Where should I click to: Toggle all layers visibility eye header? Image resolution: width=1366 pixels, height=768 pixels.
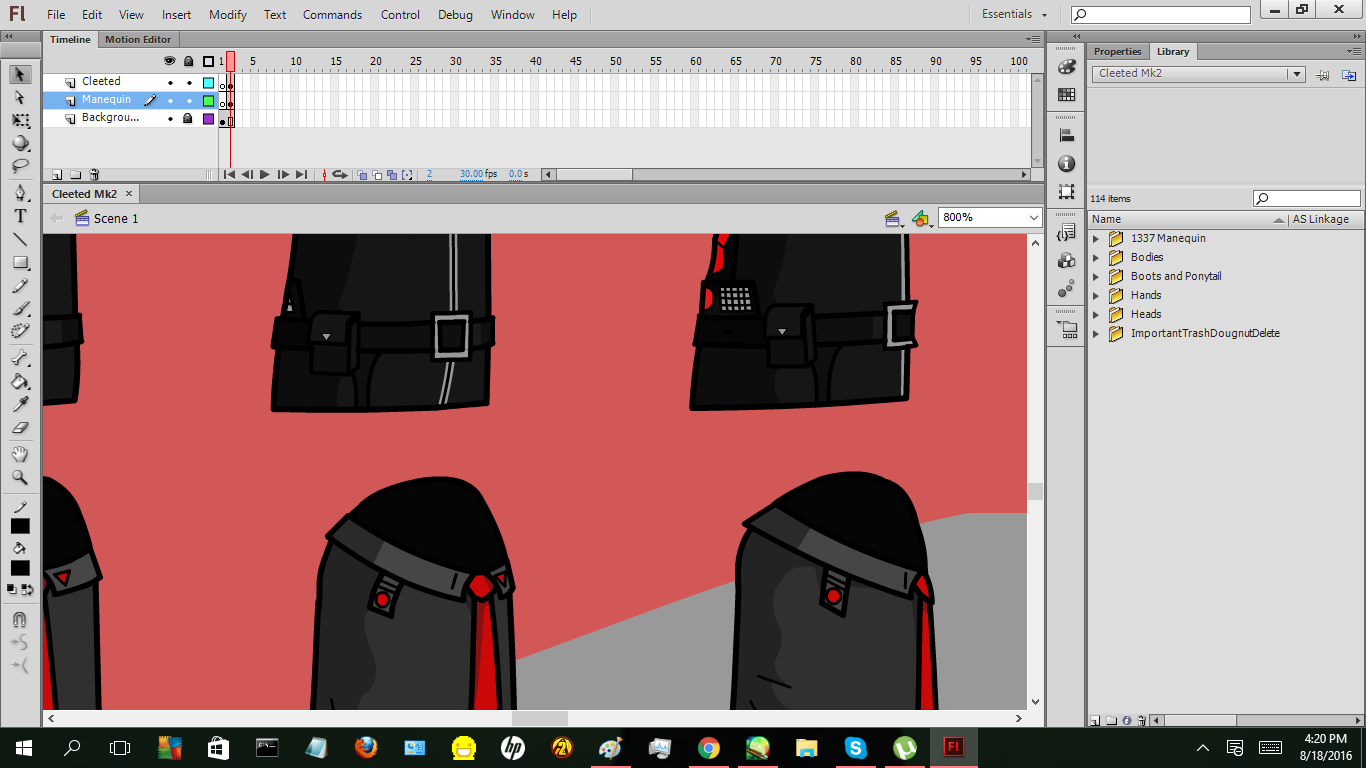coord(169,61)
